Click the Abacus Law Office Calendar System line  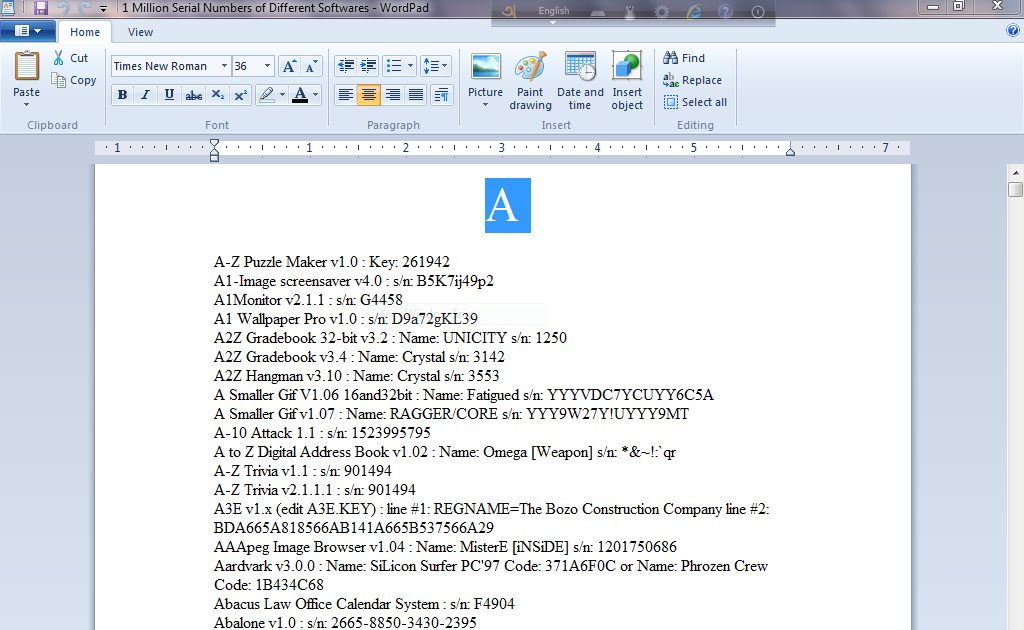(x=364, y=604)
